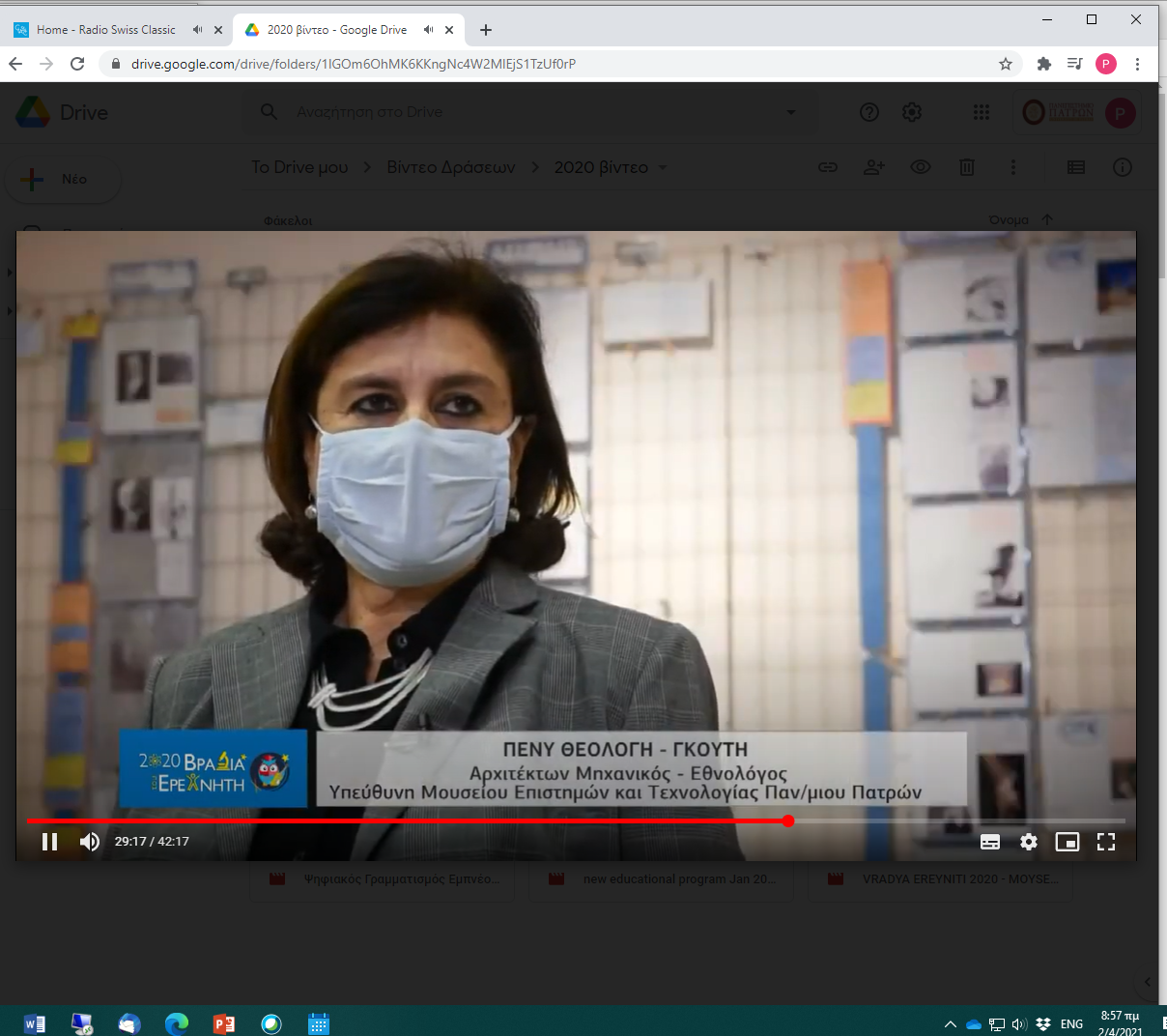Open the Ψηφιακός Γραμματισμός video file

tap(384, 879)
